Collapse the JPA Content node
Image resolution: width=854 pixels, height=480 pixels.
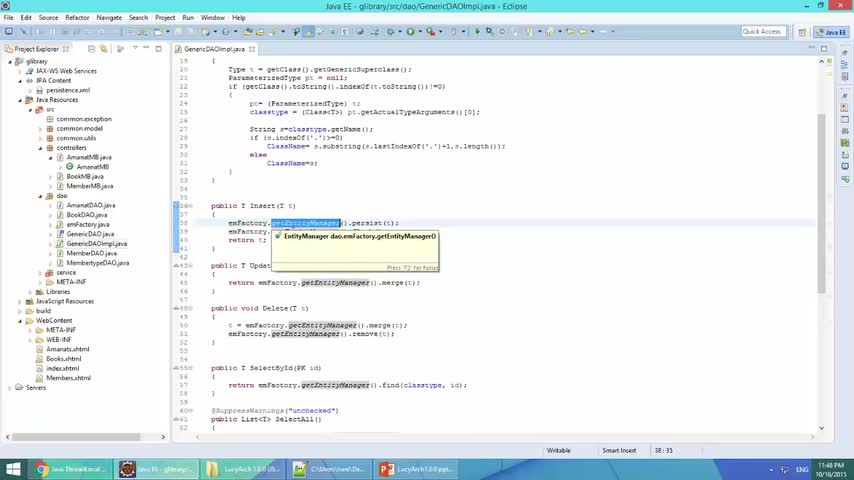pos(20,81)
